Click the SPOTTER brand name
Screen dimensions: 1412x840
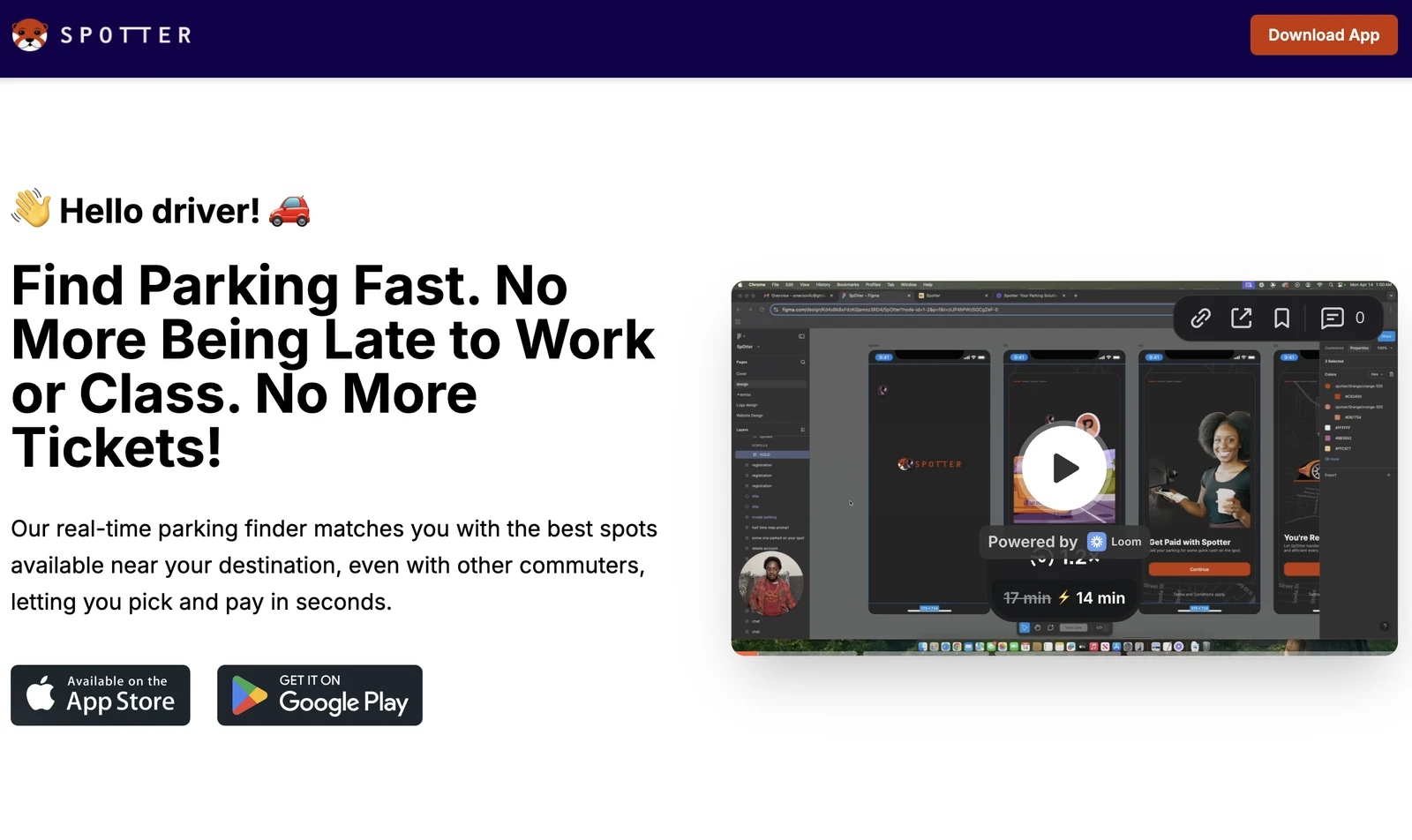126,35
